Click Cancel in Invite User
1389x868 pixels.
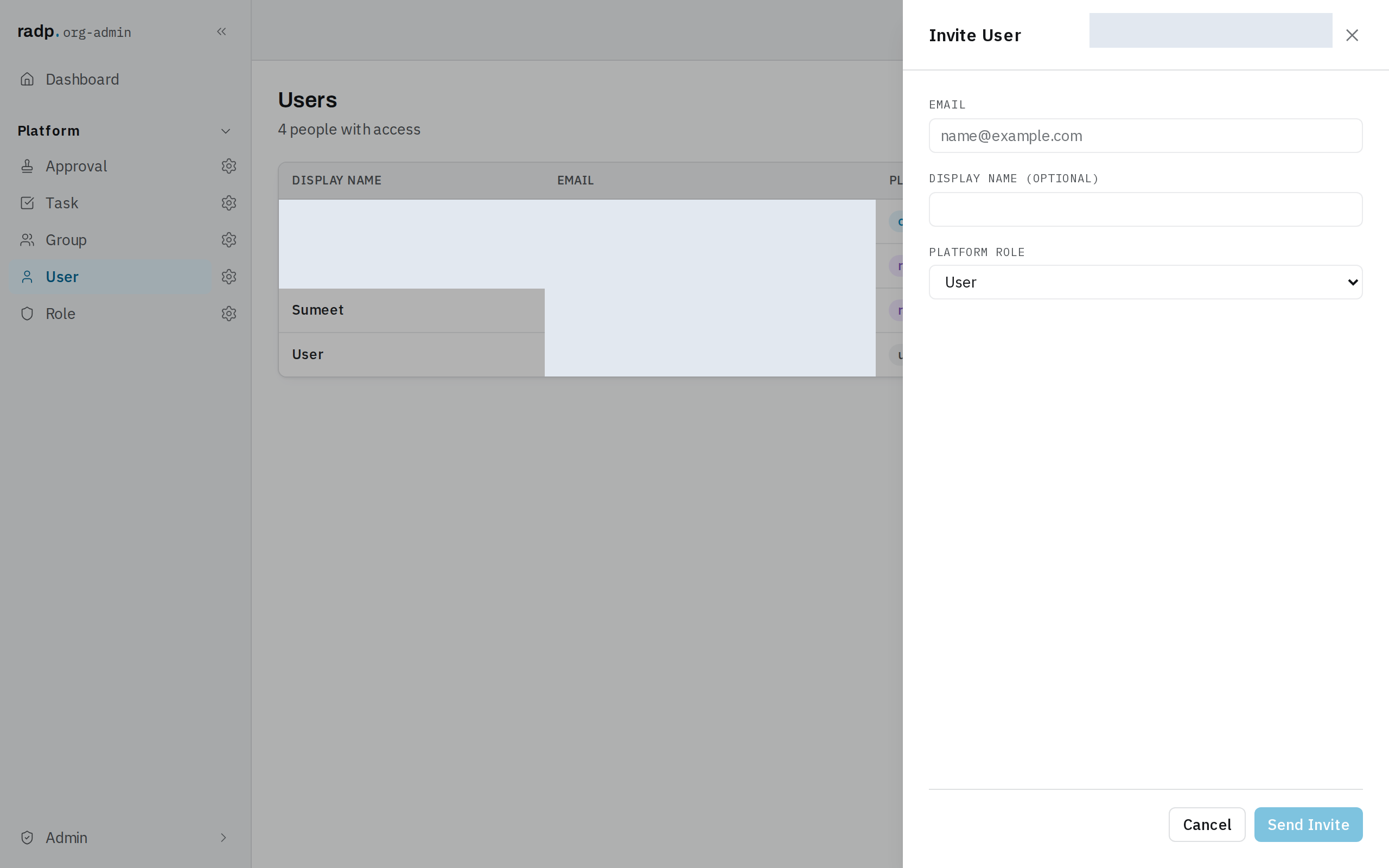point(1207,825)
